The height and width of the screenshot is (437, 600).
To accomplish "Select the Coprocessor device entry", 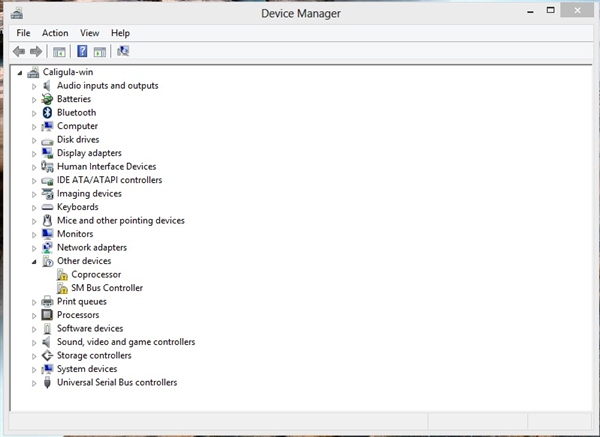I will pyautogui.click(x=96, y=275).
